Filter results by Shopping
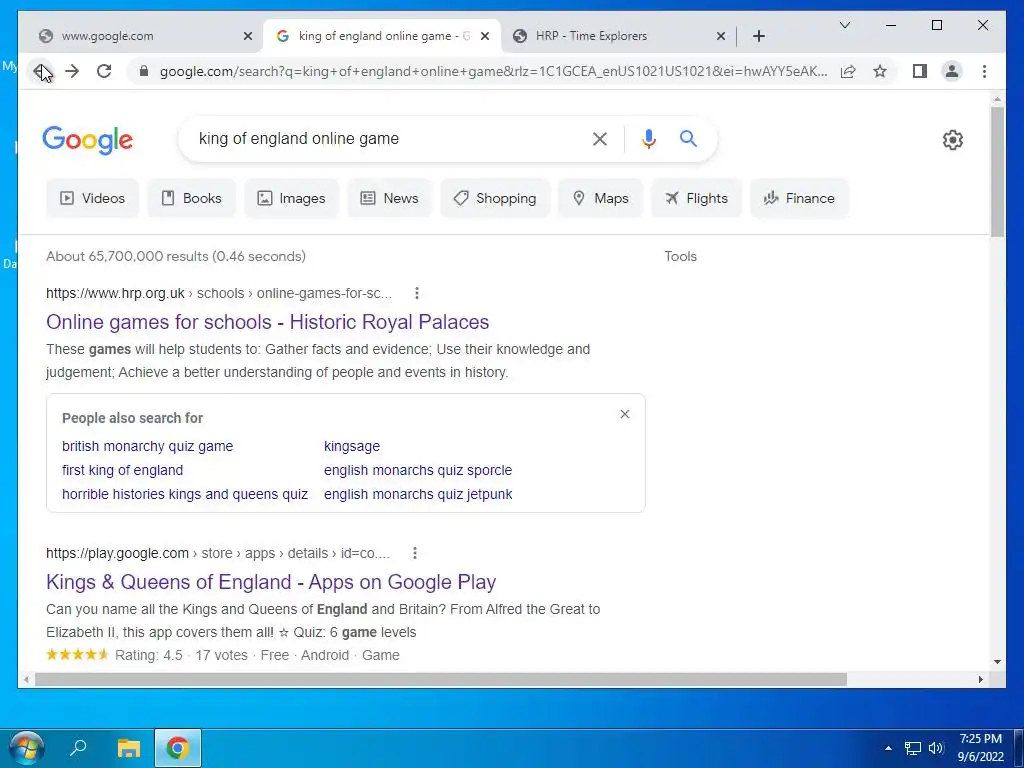Screen dimensions: 1024x768 (495, 198)
